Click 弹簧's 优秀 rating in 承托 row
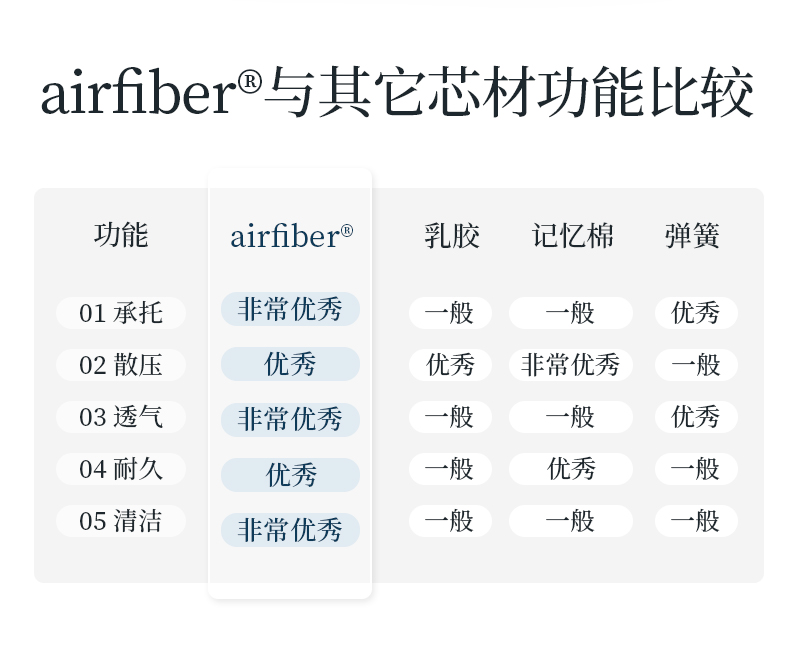The height and width of the screenshot is (656, 790). 696,313
